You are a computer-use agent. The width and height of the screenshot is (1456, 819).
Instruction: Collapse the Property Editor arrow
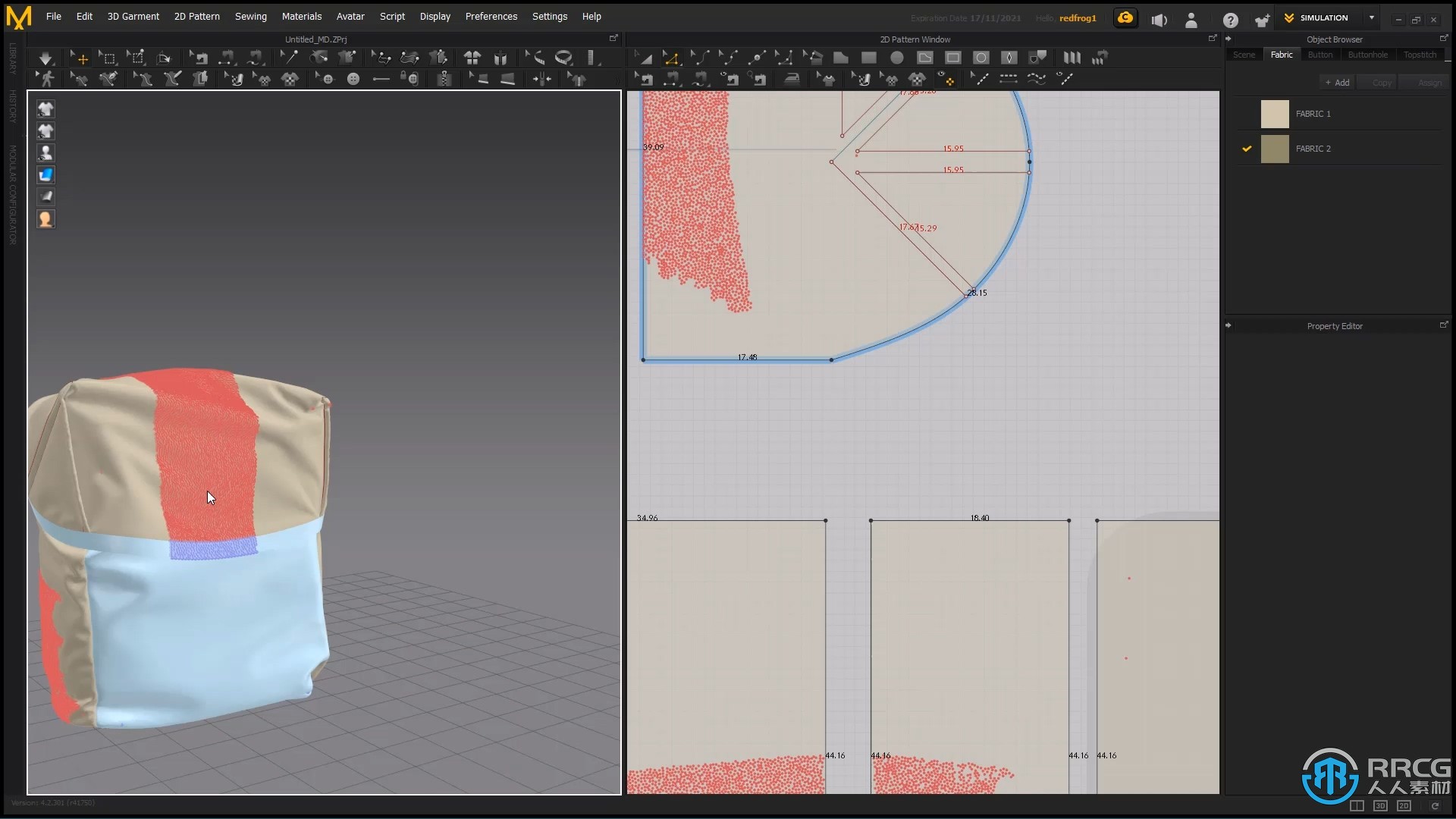1228,325
